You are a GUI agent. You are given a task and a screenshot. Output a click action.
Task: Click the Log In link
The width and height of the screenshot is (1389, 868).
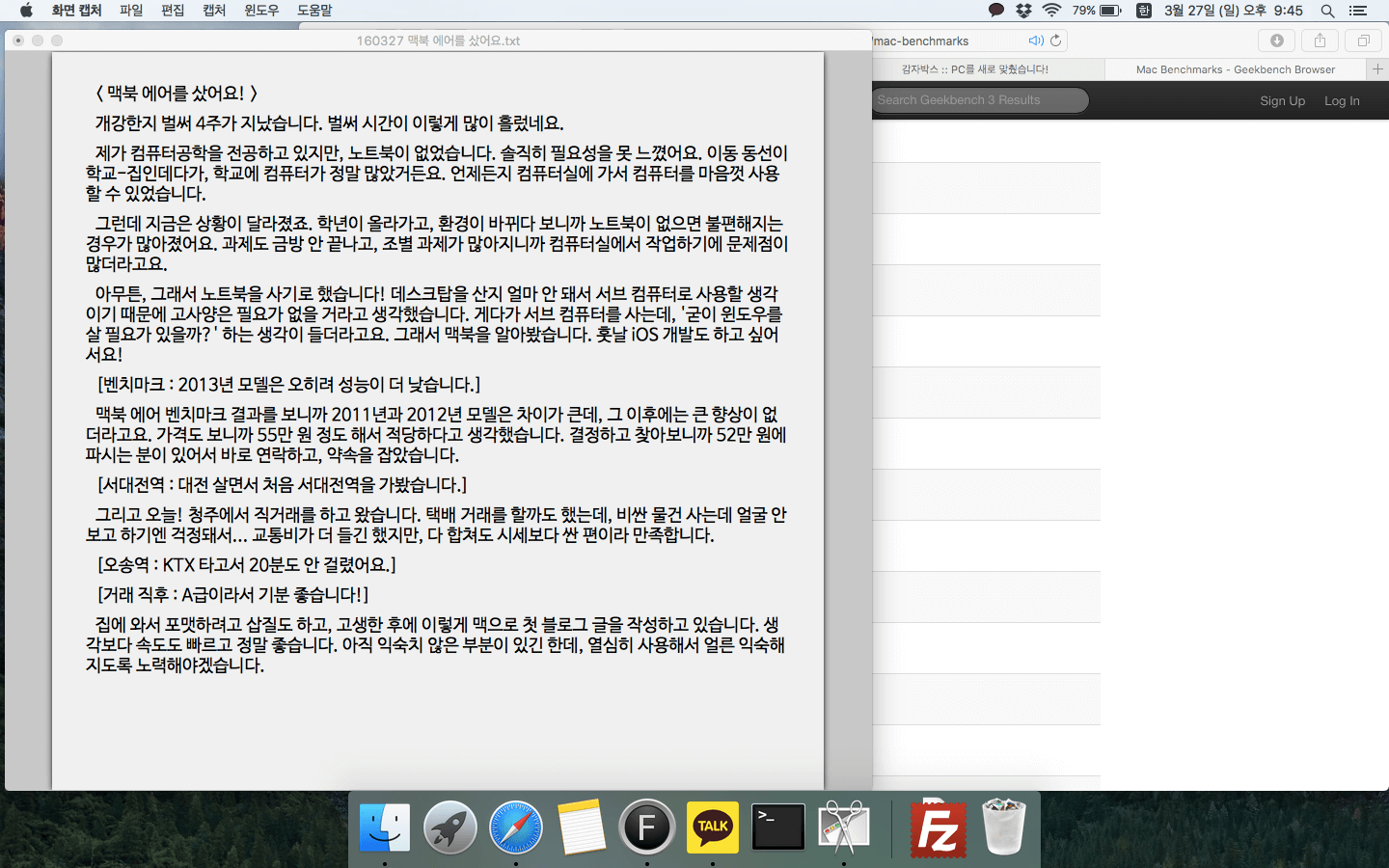point(1342,101)
